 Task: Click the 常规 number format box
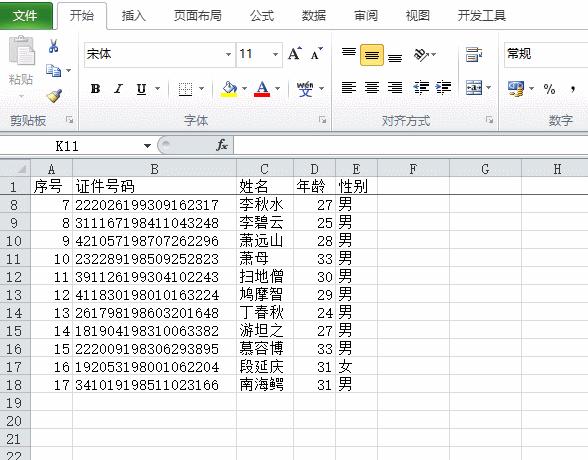pos(546,54)
